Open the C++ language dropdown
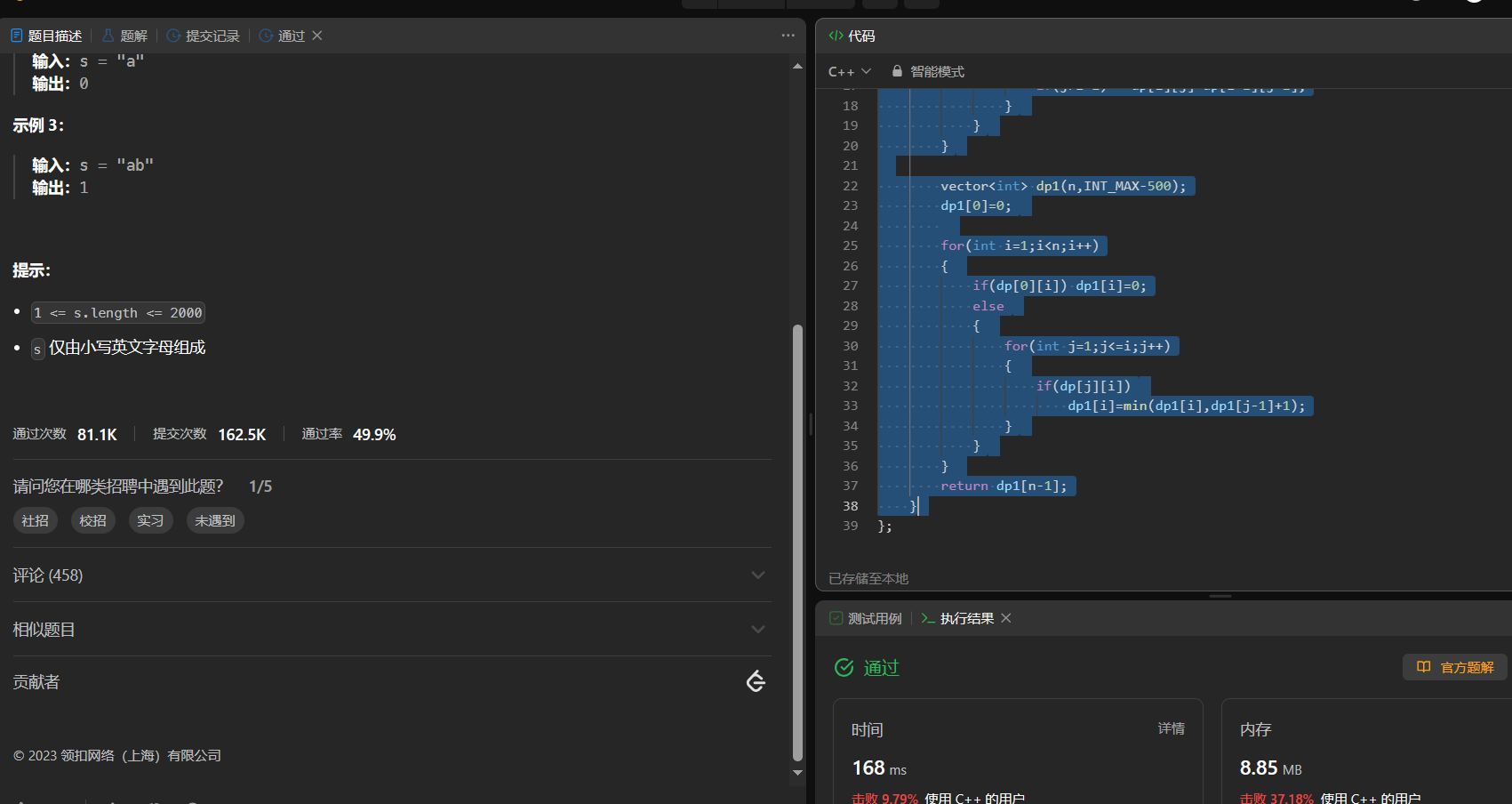 point(850,71)
